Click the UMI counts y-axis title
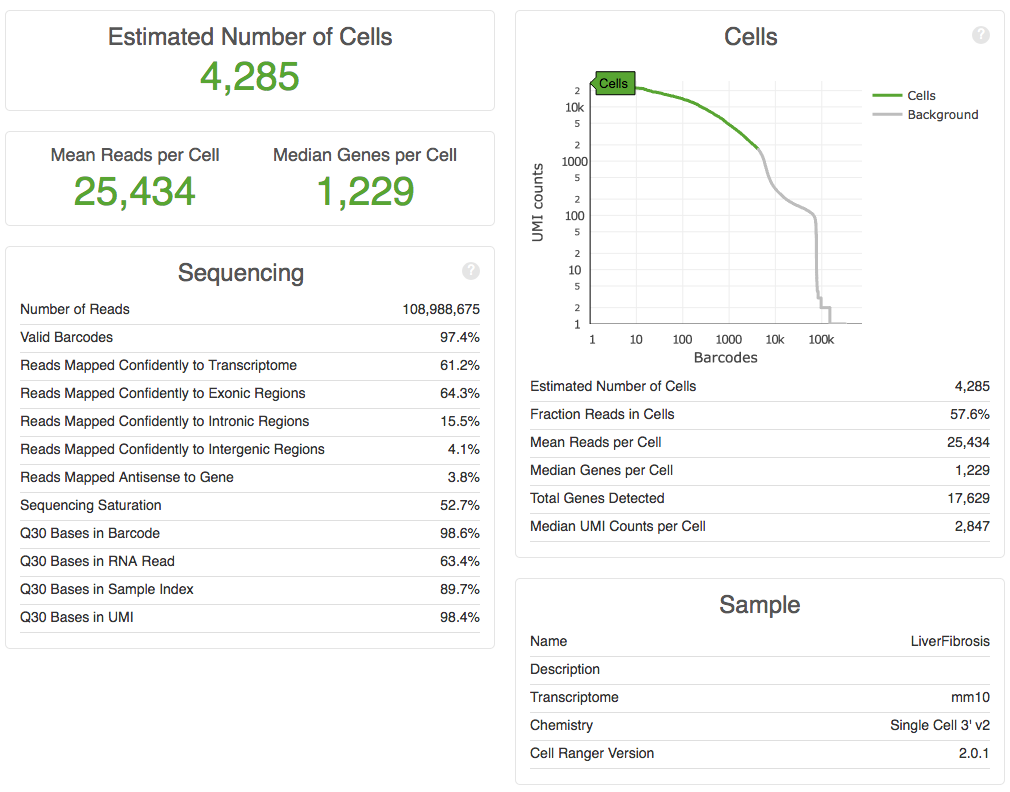 tap(537, 202)
